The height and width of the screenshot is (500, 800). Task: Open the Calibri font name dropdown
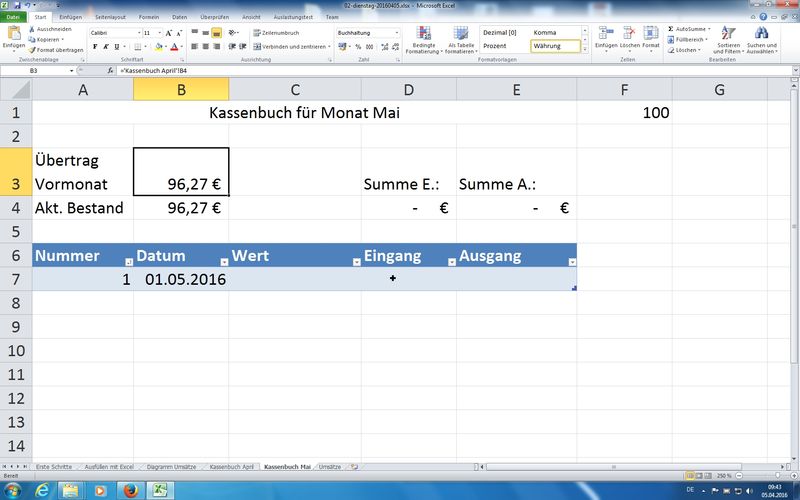pyautogui.click(x=137, y=33)
